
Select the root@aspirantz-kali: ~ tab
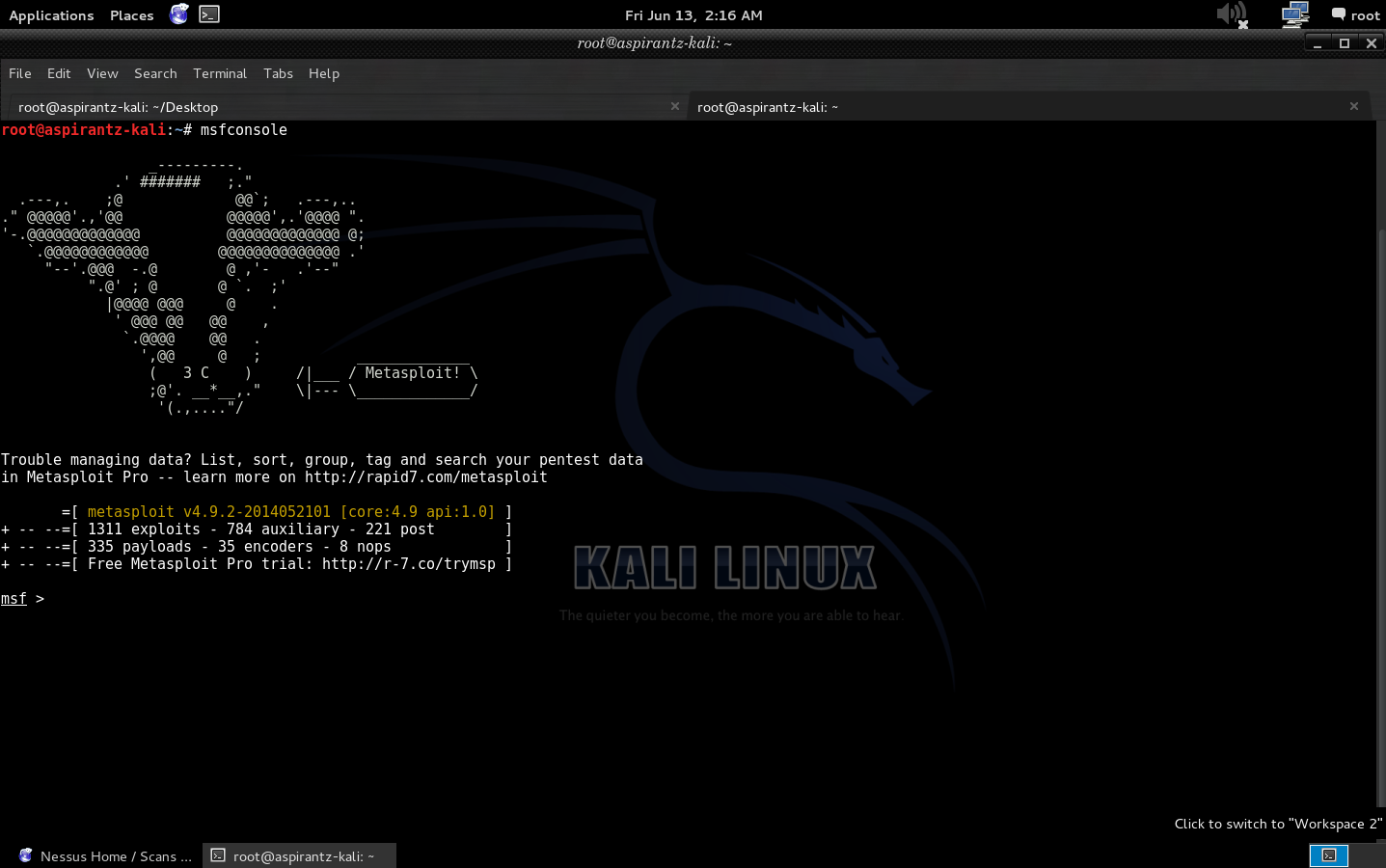1030,106
